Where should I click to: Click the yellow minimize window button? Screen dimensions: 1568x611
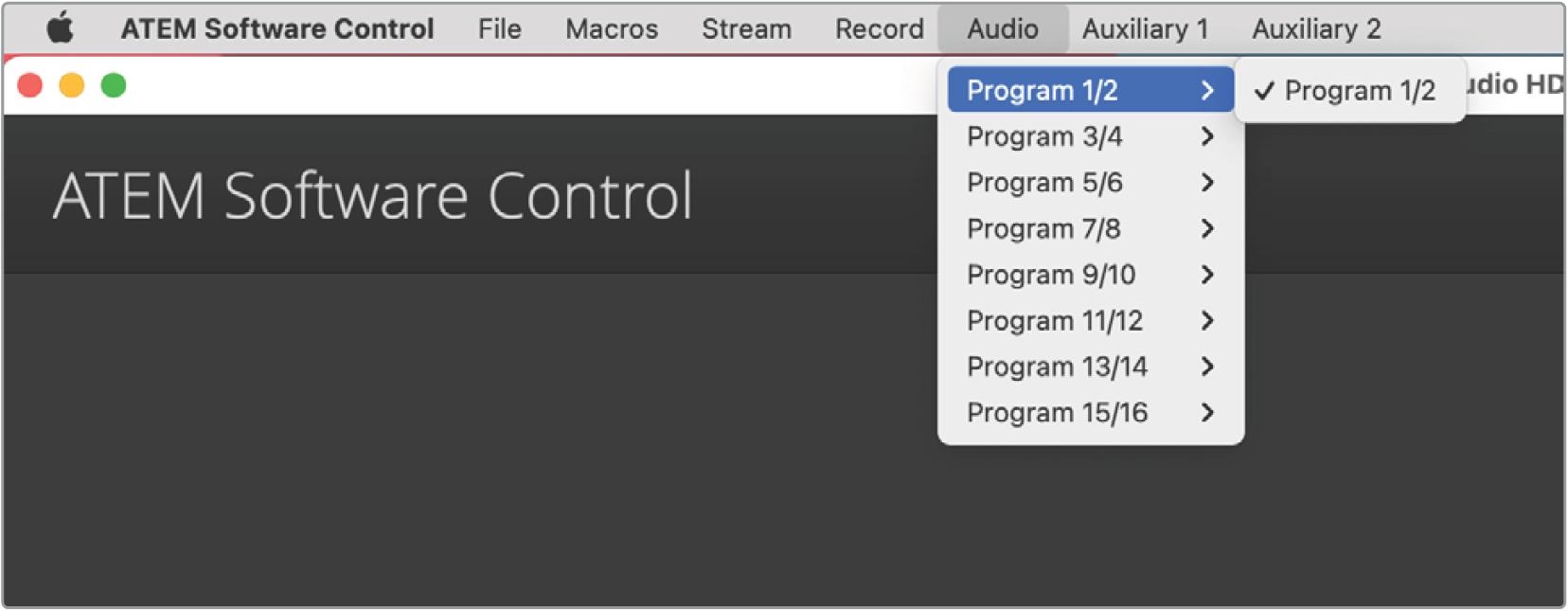pos(72,85)
